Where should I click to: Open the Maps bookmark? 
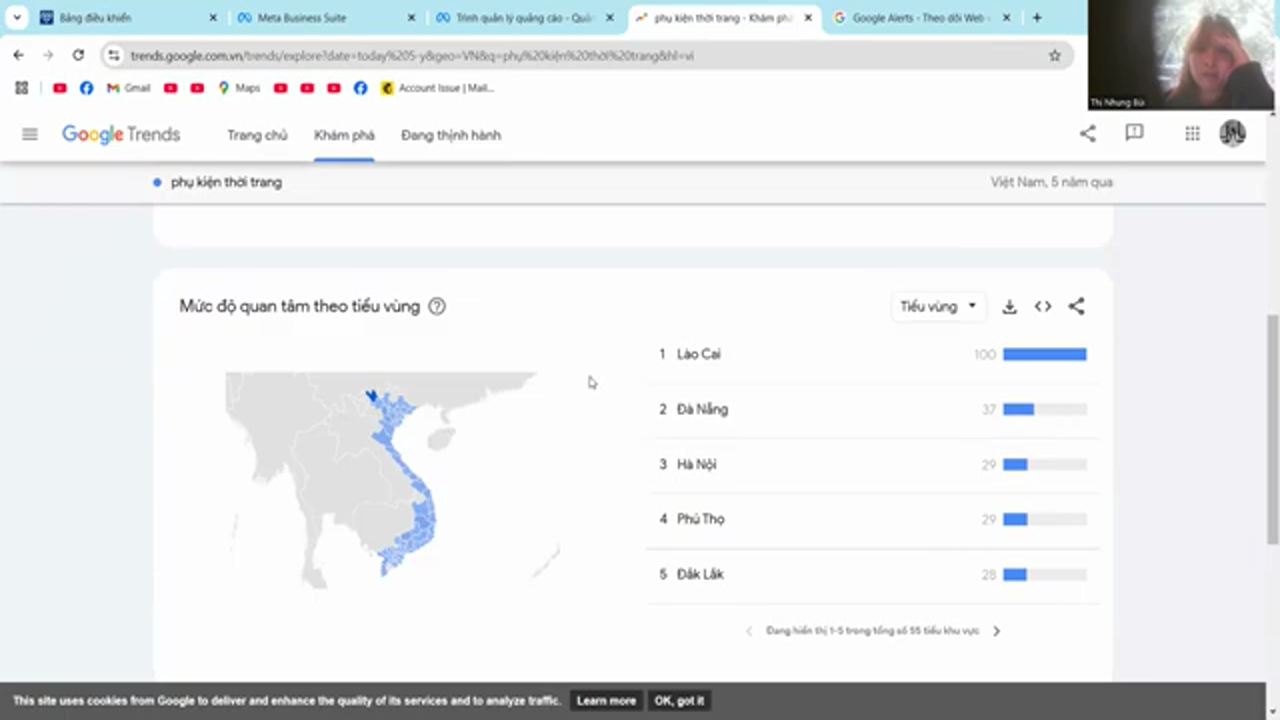click(238, 88)
